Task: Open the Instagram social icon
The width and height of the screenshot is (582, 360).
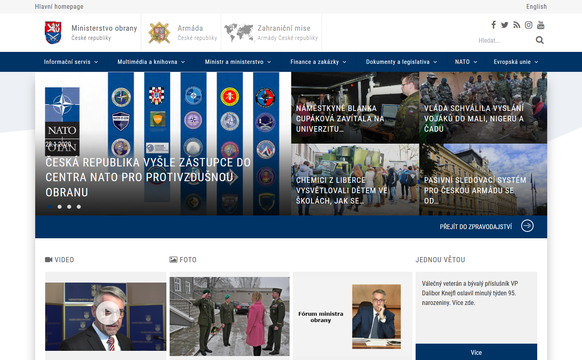Action: tap(529, 25)
